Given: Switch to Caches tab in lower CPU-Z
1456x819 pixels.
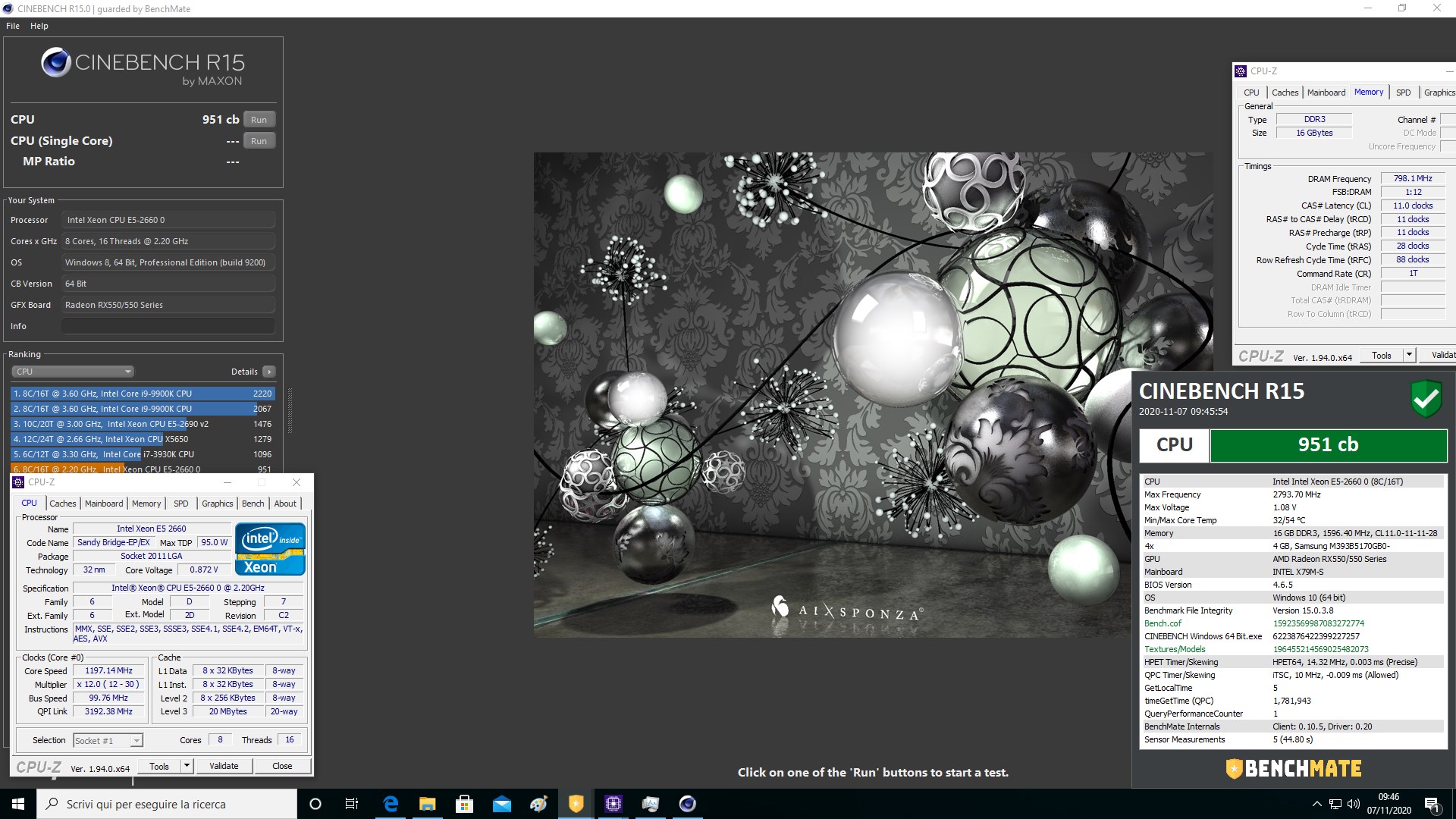Looking at the screenshot, I should 63,504.
